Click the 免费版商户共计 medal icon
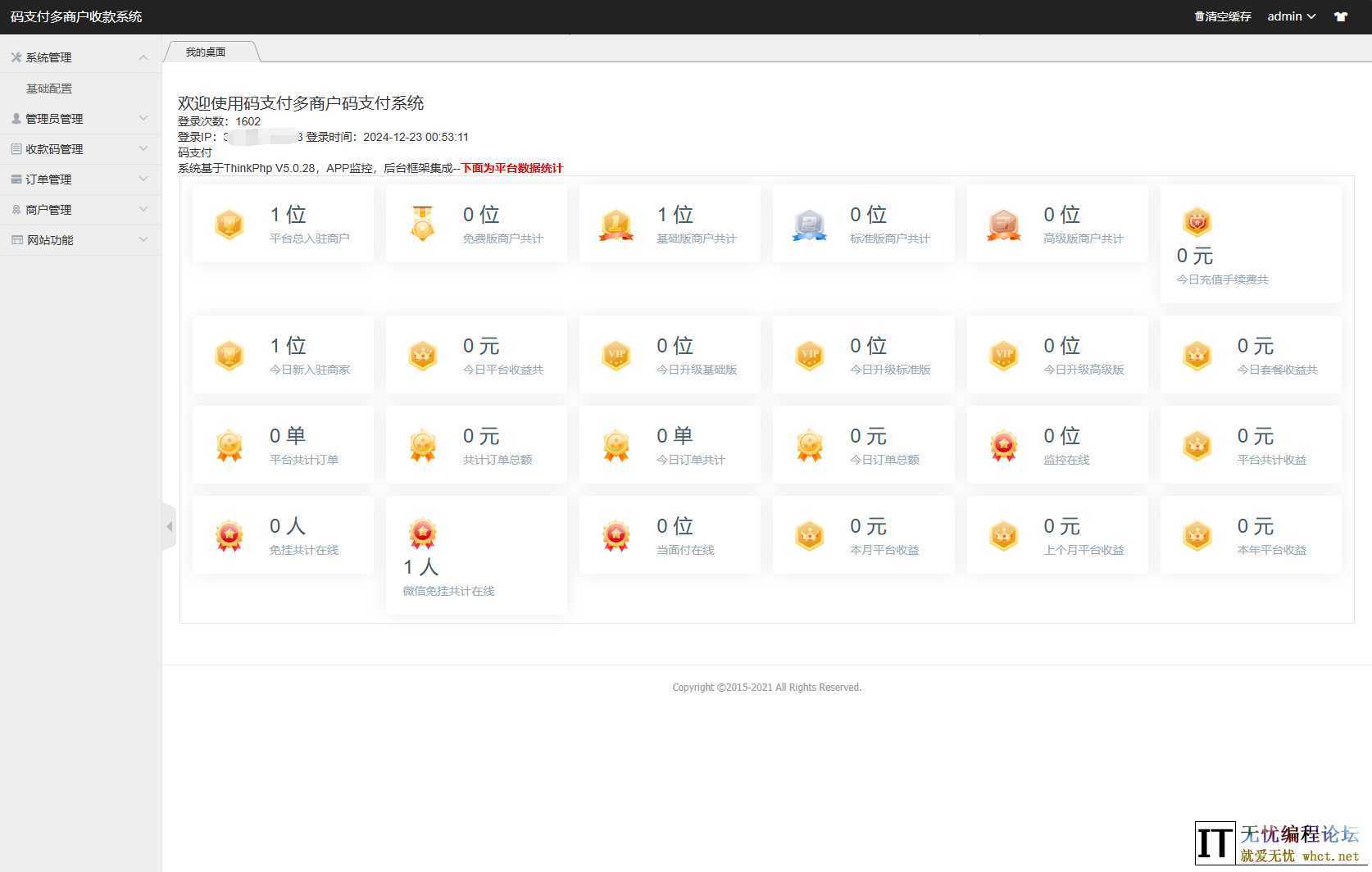 (x=423, y=224)
